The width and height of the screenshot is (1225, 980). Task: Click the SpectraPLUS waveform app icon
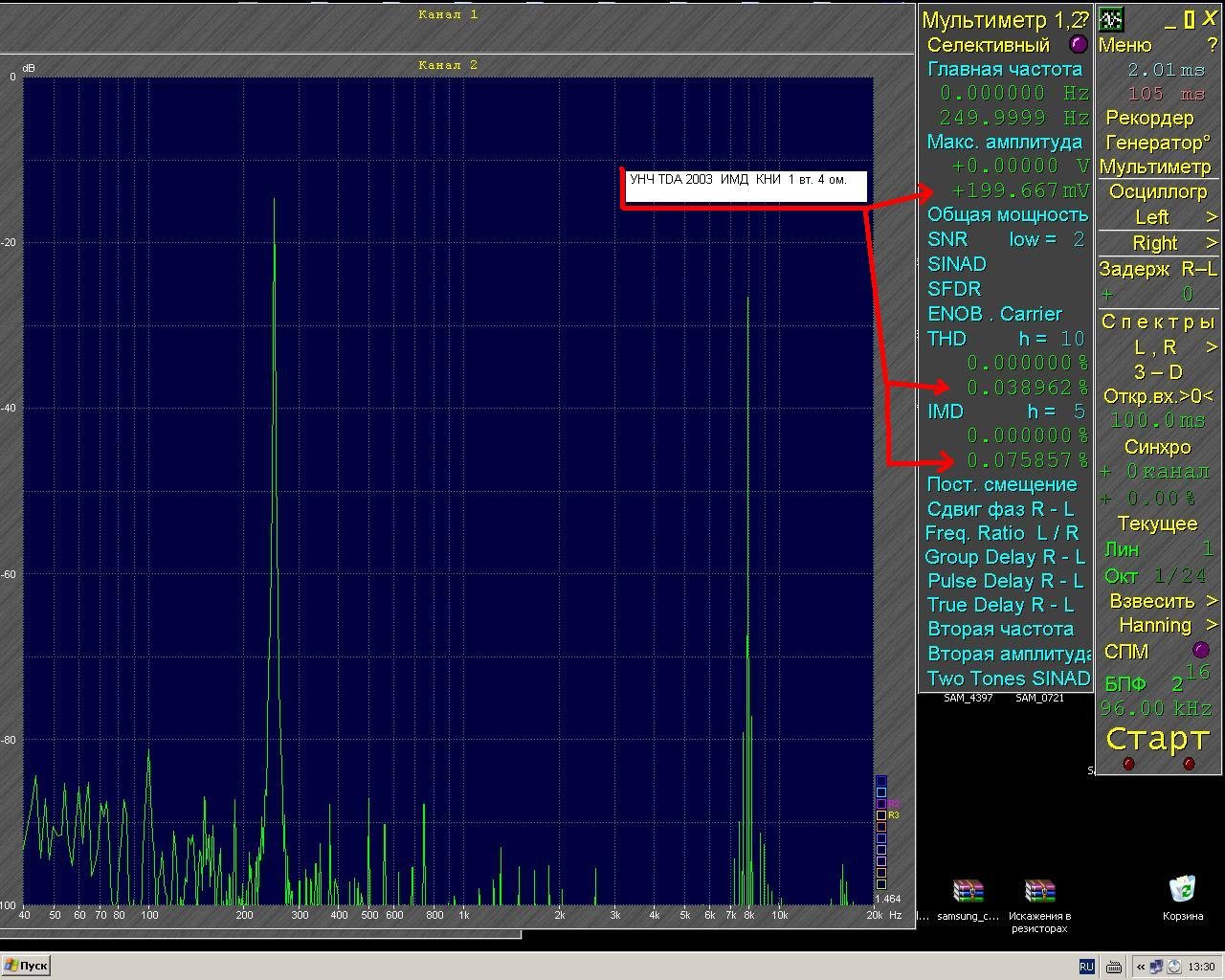1111,20
